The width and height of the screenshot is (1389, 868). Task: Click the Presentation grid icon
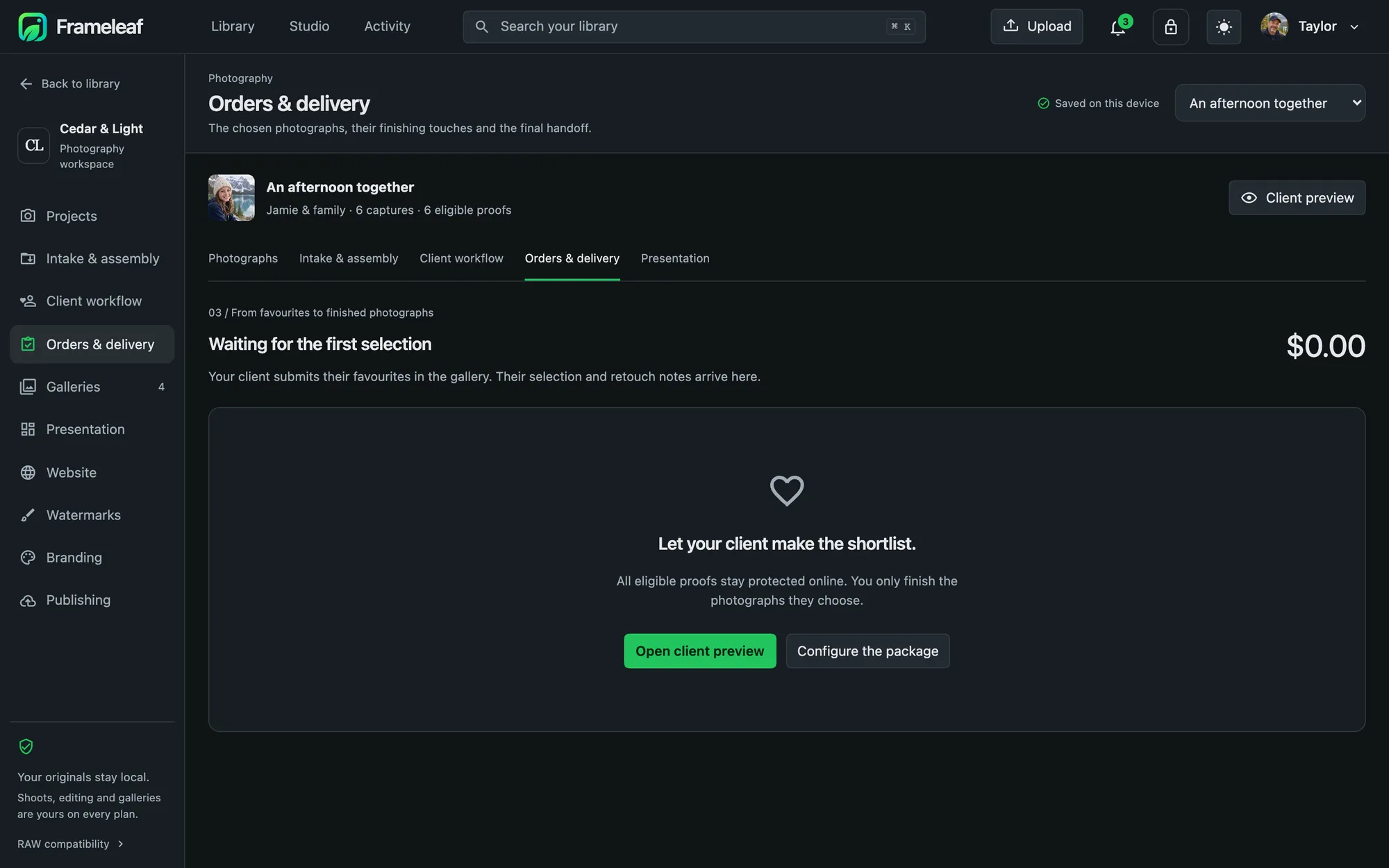(28, 429)
